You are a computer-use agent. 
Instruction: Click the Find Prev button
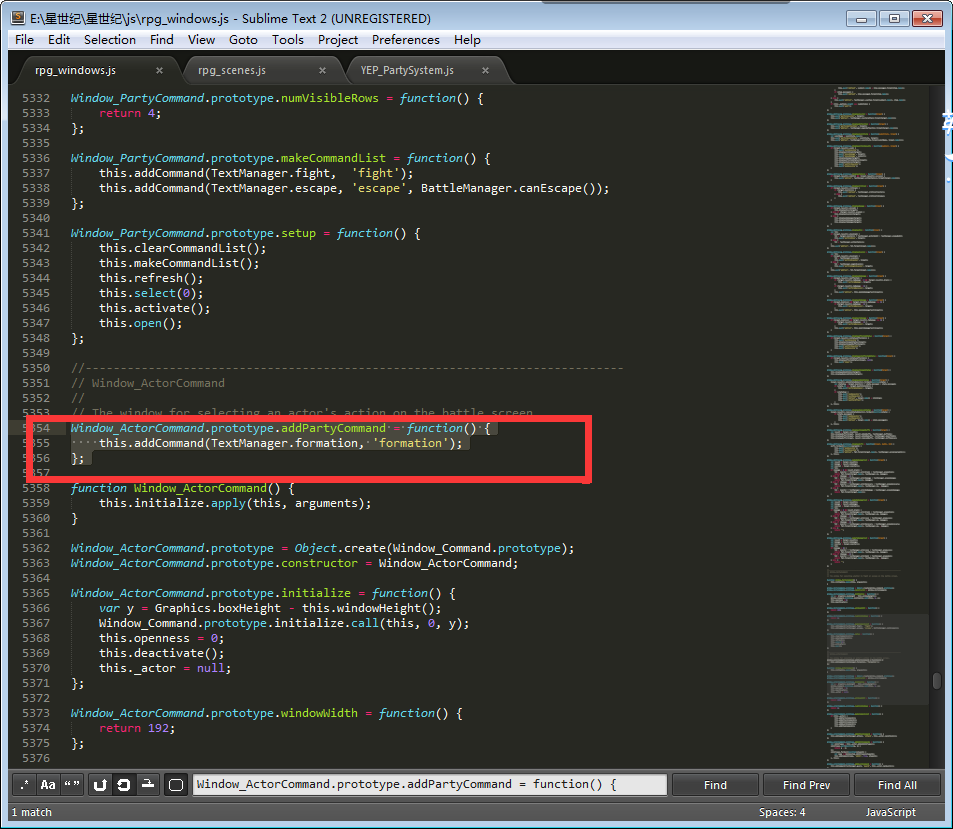(807, 785)
